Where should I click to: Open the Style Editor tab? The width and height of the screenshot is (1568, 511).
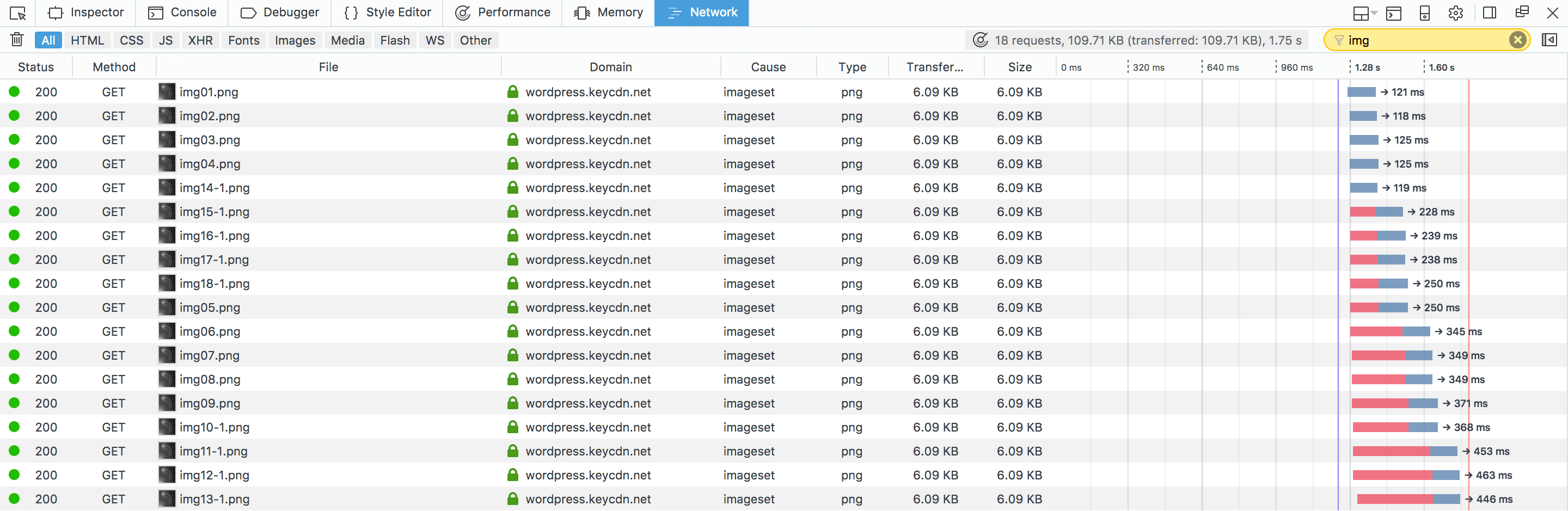387,13
